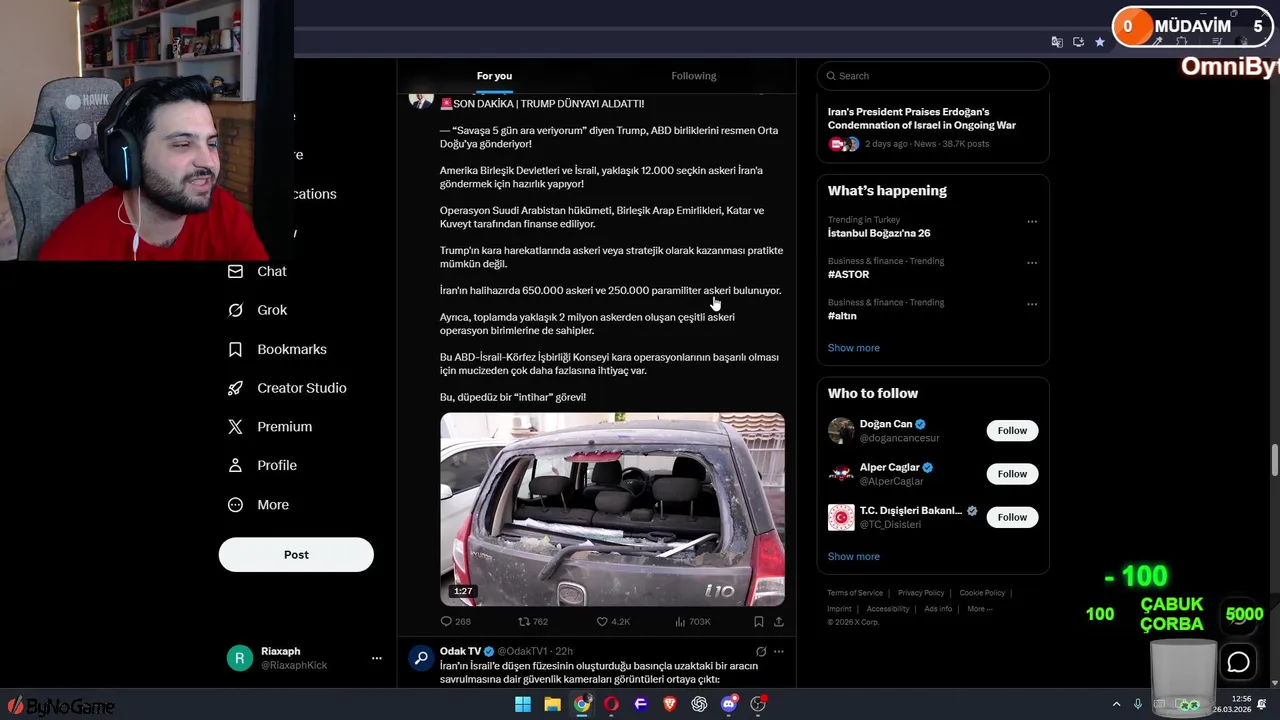Viewport: 1280px width, 720px height.
Task: Follow Alper Caglar
Action: point(1012,474)
